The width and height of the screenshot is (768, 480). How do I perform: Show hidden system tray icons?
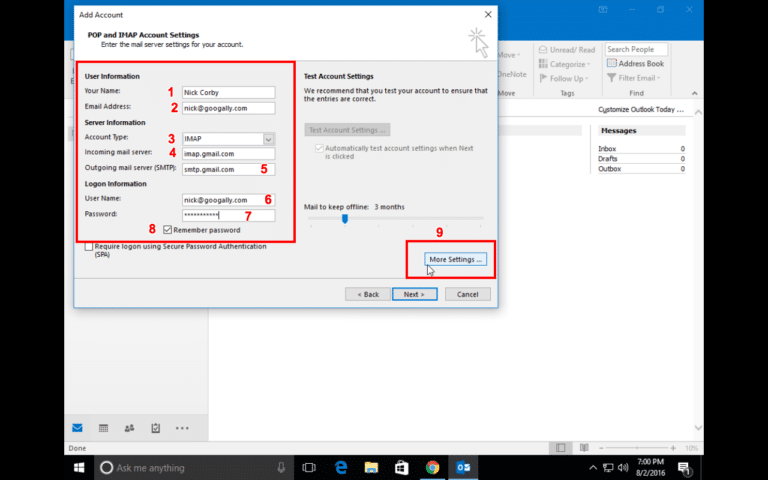[x=593, y=468]
